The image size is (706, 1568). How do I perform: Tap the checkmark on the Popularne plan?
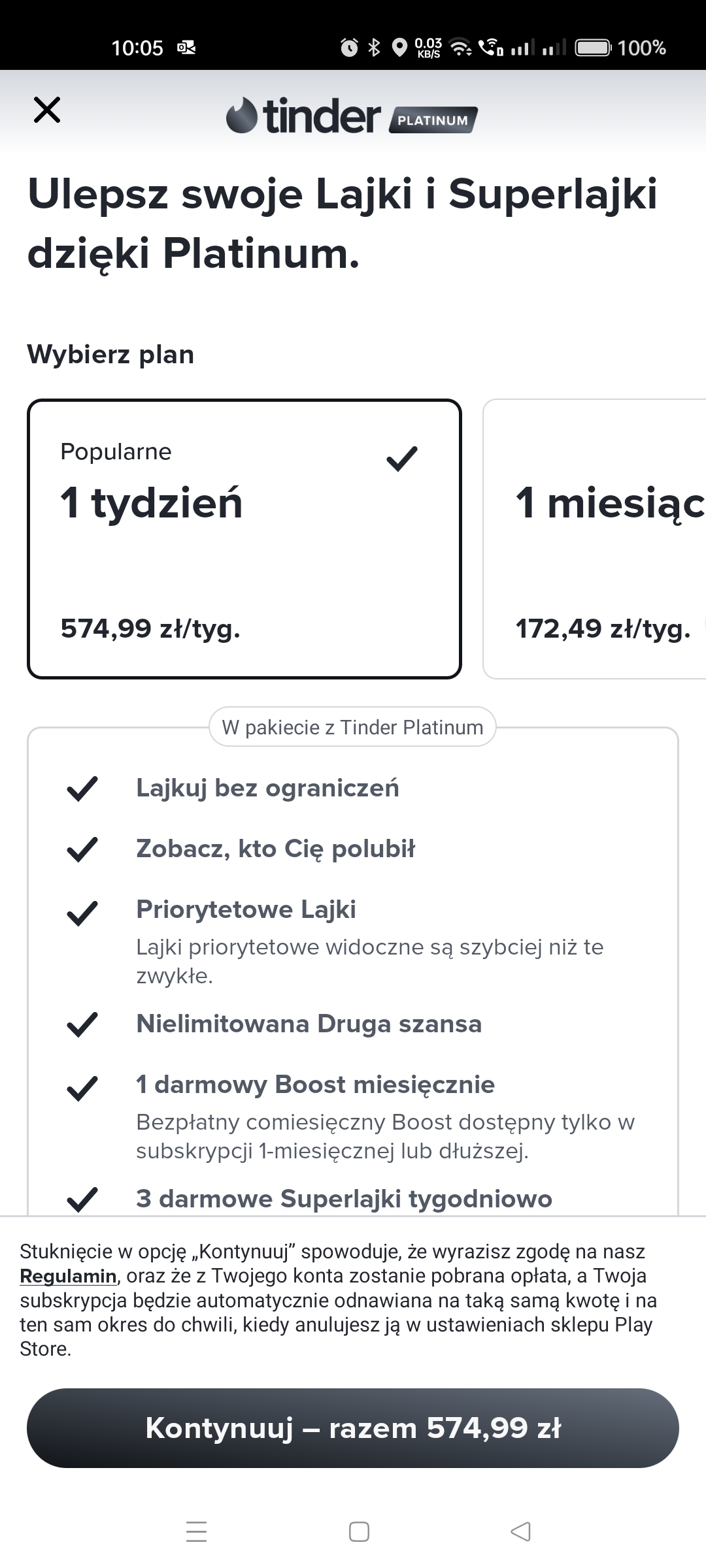401,458
